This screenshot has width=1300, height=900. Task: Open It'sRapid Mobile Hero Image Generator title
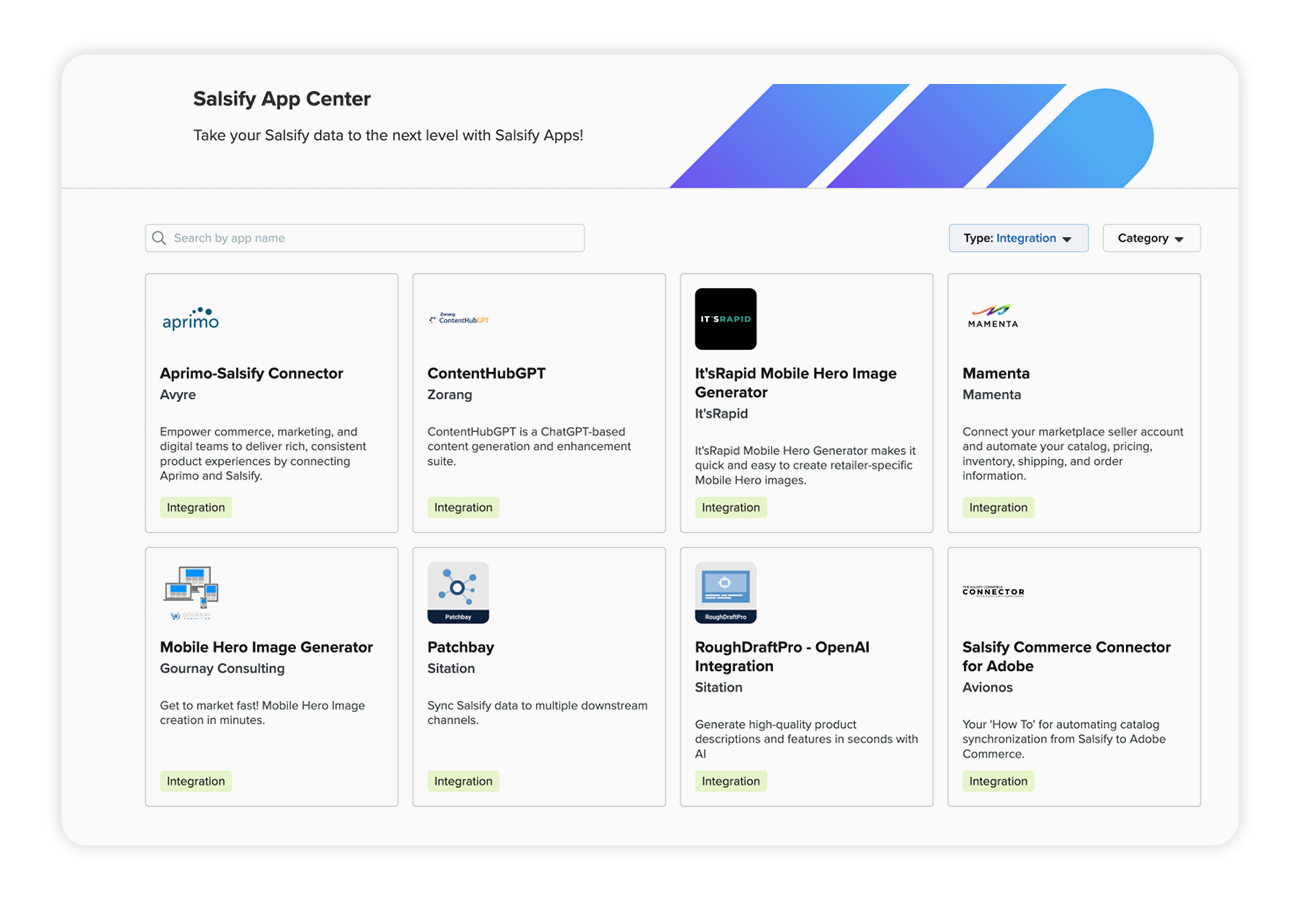(796, 383)
